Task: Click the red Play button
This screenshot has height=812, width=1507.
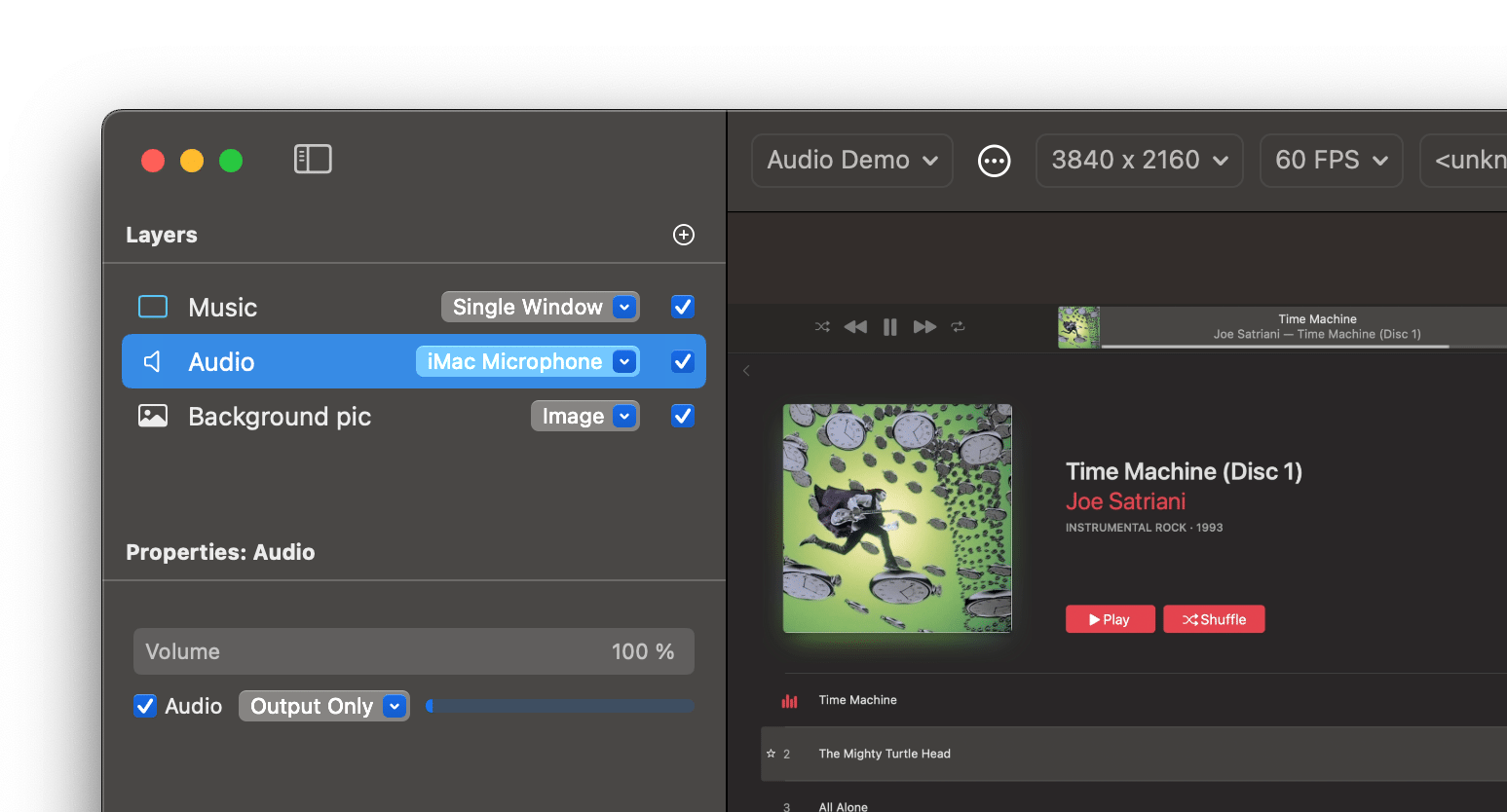Action: click(x=1110, y=619)
